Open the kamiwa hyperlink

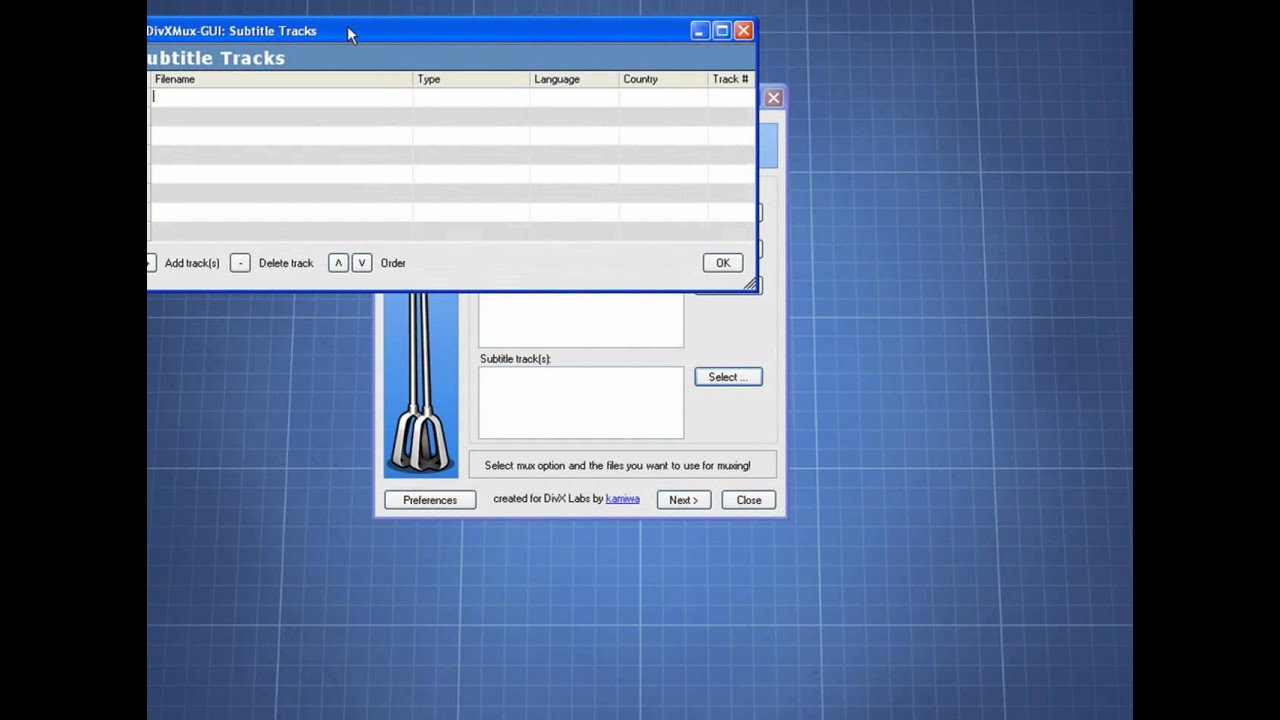(622, 499)
